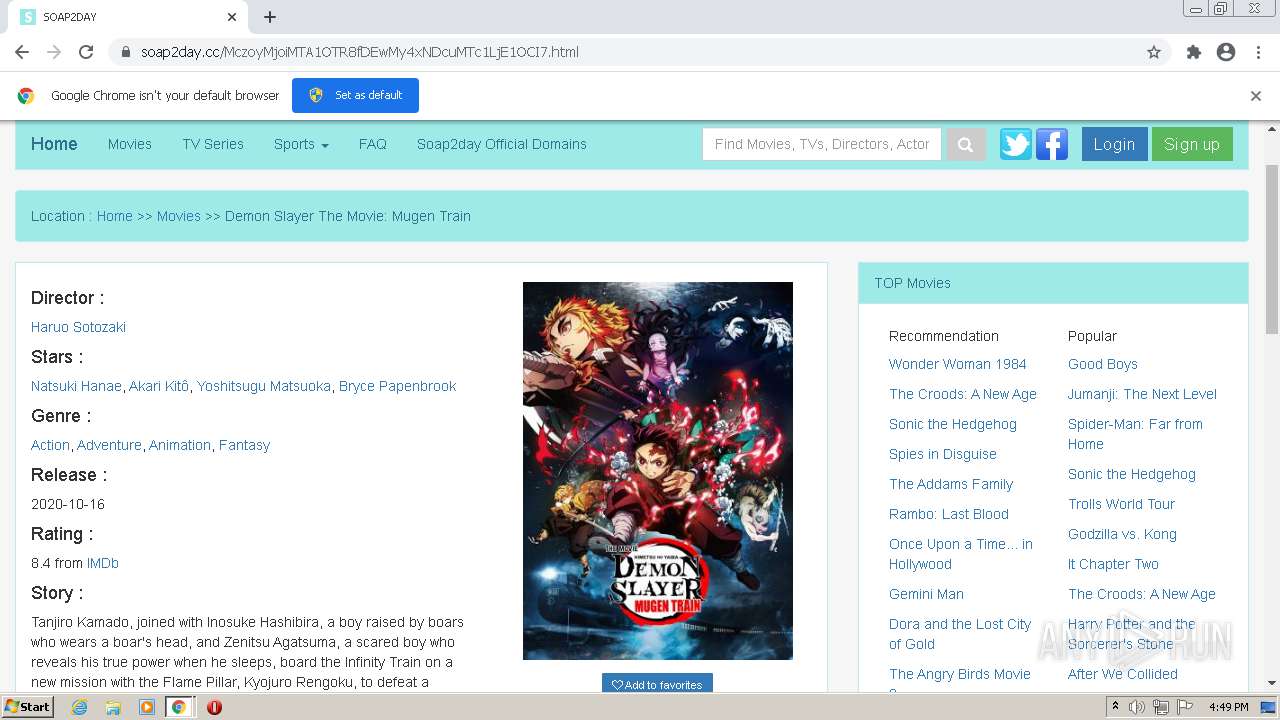Image resolution: width=1280 pixels, height=720 pixels.
Task: Click the site search magnifier button
Action: tap(965, 144)
